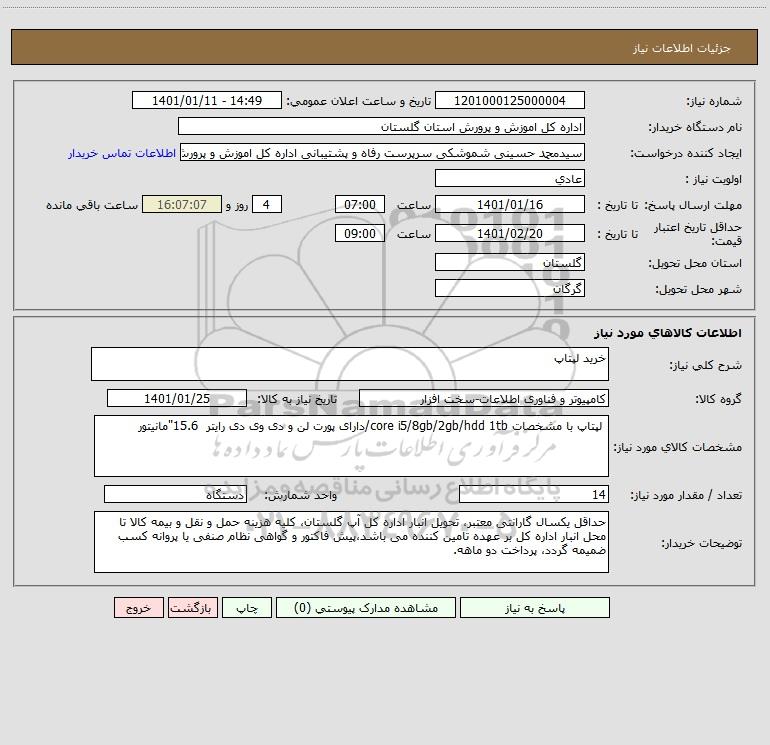Click the laptop specifications text box
This screenshot has width=770, height=745.
351,446
